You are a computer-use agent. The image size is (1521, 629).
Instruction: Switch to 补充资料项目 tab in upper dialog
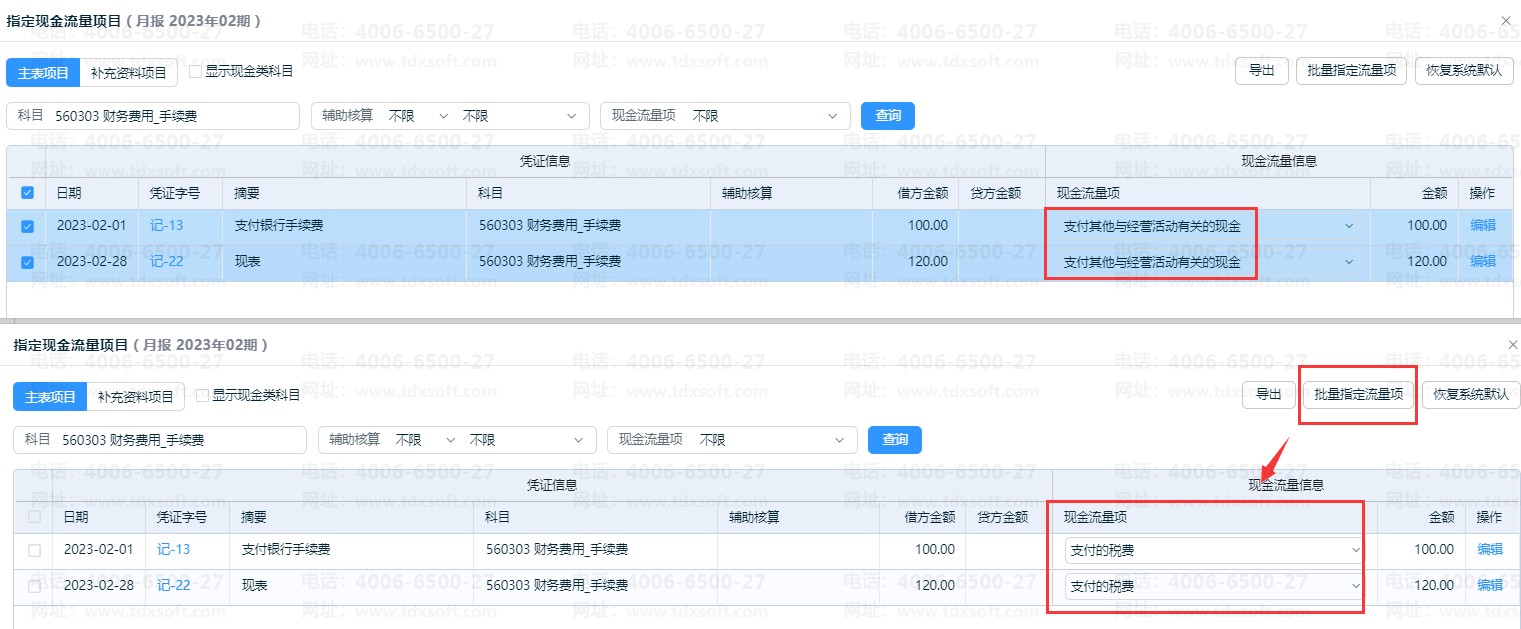point(128,72)
